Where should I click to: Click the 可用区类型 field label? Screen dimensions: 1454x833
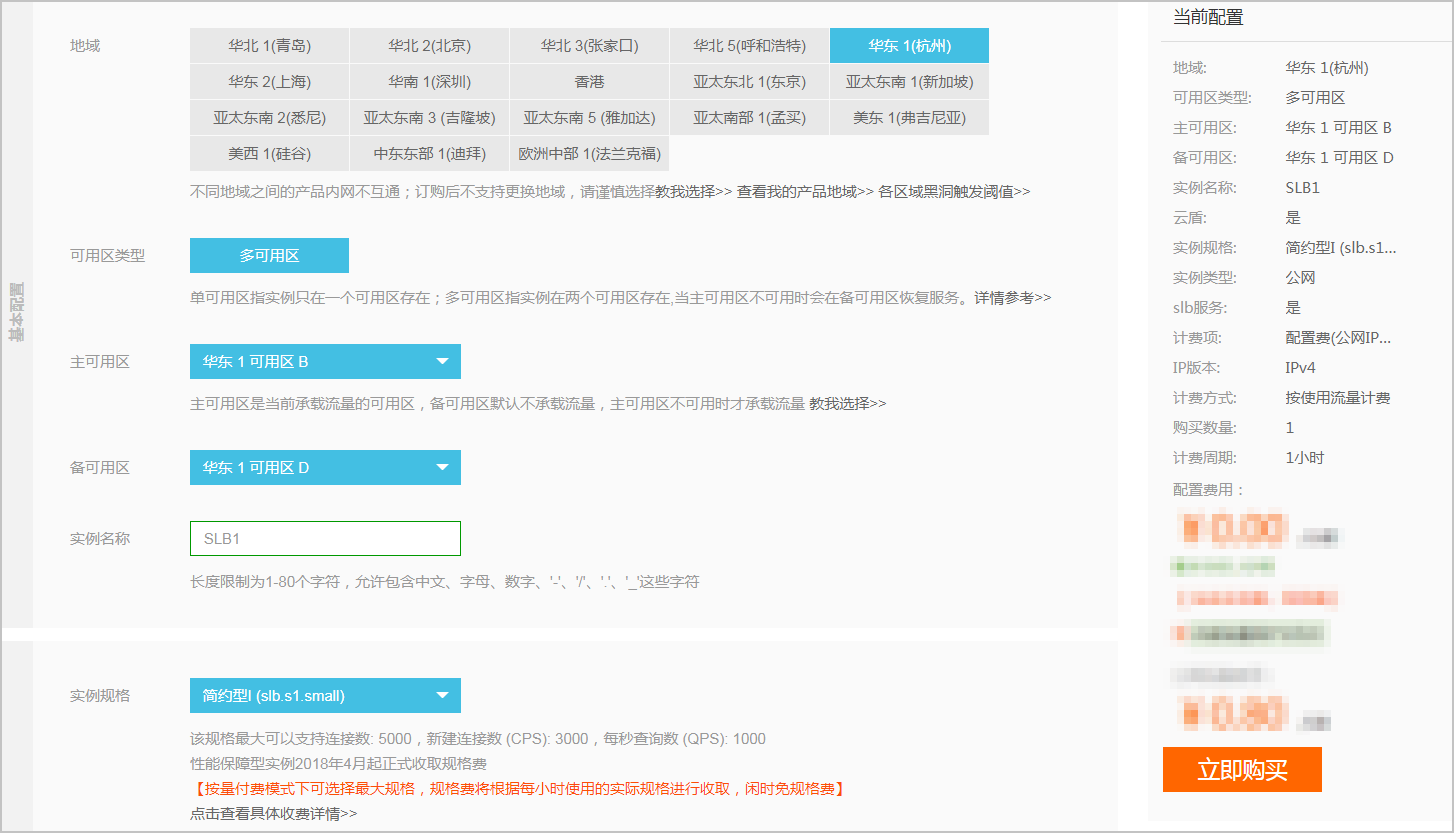pos(107,256)
